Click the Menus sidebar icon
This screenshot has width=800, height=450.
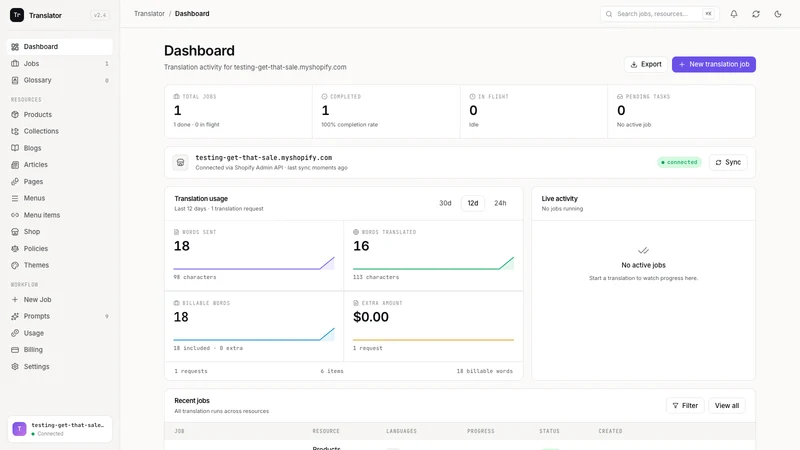tap(15, 198)
